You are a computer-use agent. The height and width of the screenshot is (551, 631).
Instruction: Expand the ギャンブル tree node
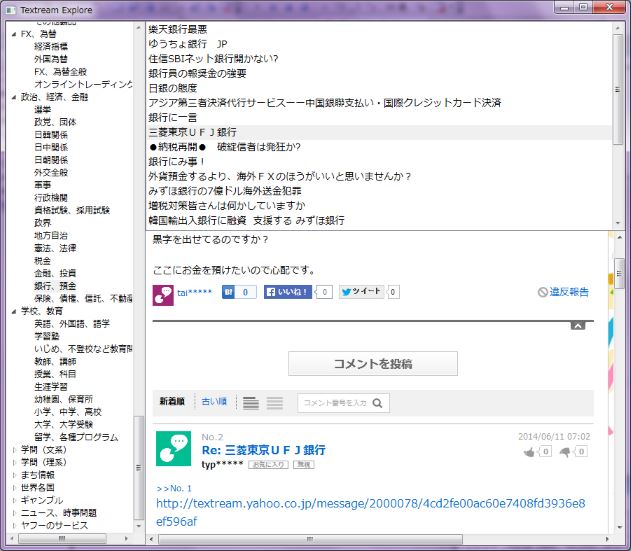pyautogui.click(x=14, y=500)
